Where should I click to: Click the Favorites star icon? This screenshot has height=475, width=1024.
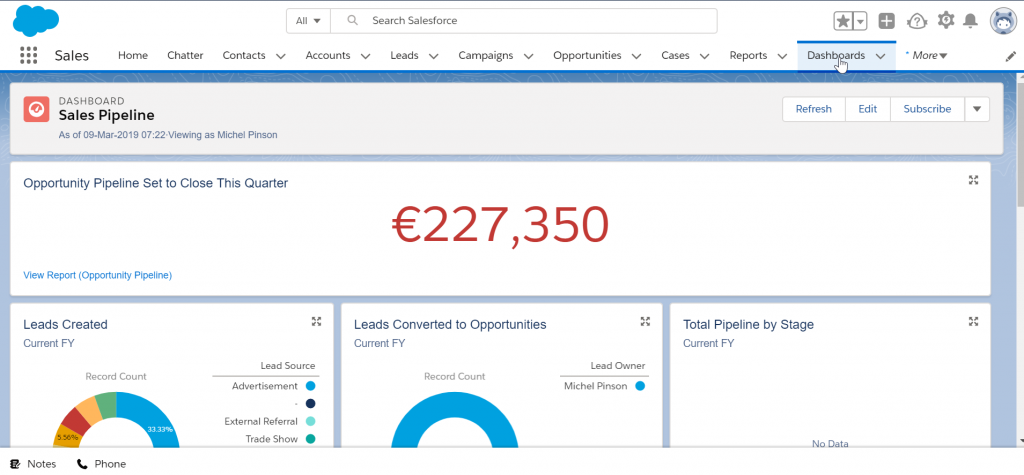843,21
